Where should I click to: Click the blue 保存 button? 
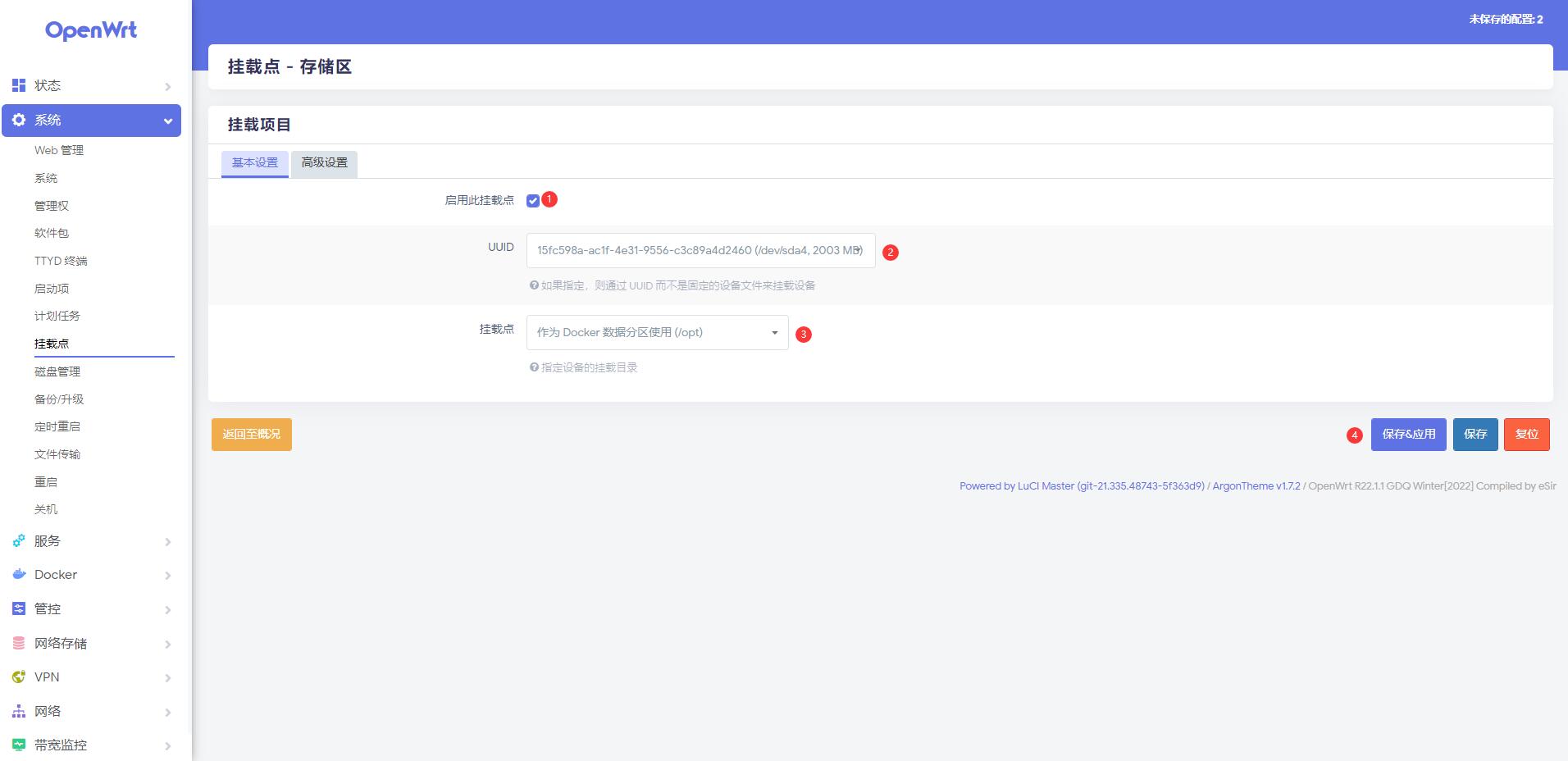pos(1475,435)
